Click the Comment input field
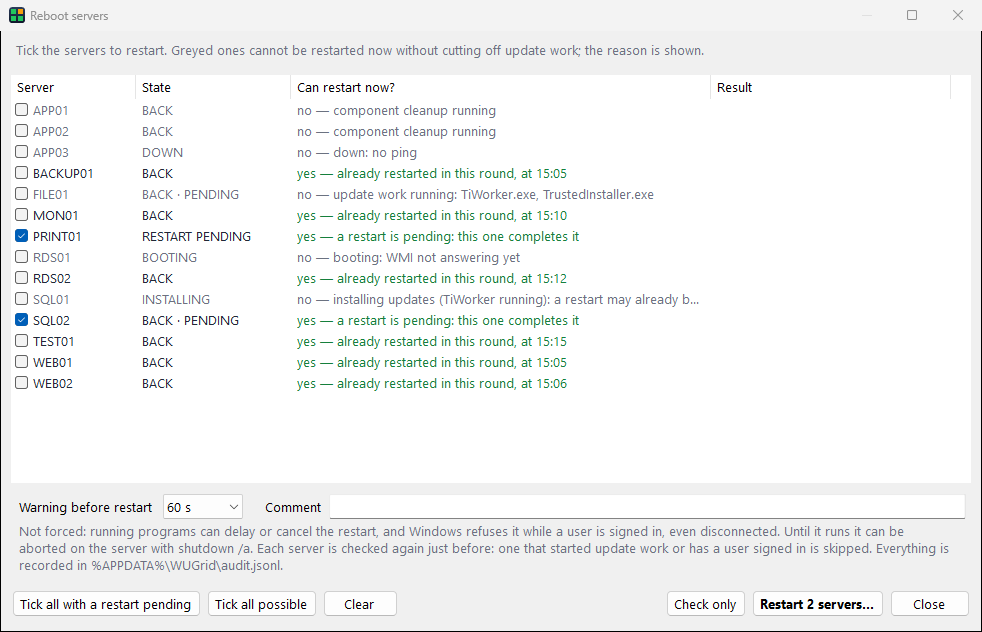This screenshot has width=982, height=632. pos(648,507)
